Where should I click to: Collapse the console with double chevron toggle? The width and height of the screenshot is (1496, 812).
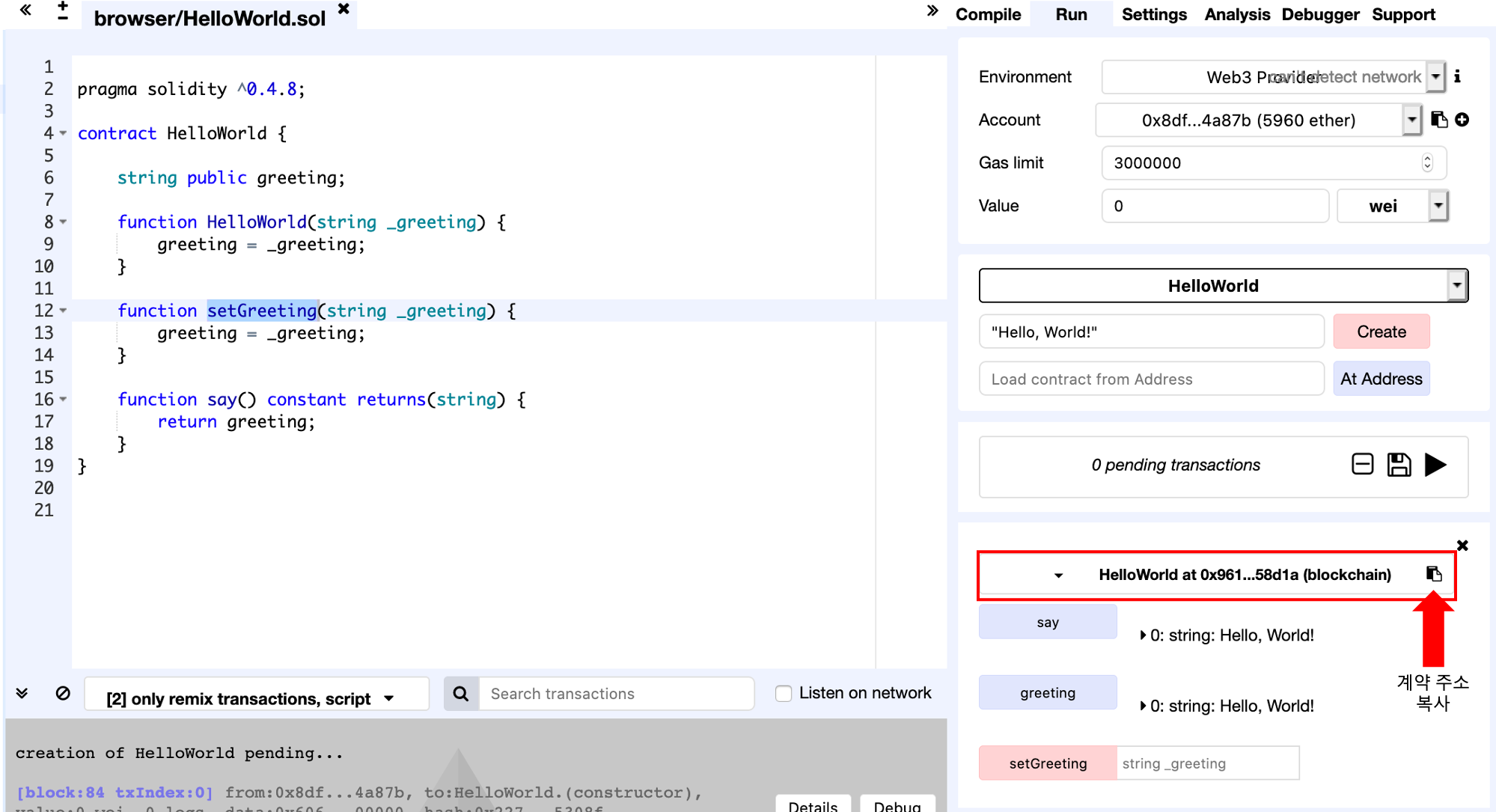click(22, 693)
